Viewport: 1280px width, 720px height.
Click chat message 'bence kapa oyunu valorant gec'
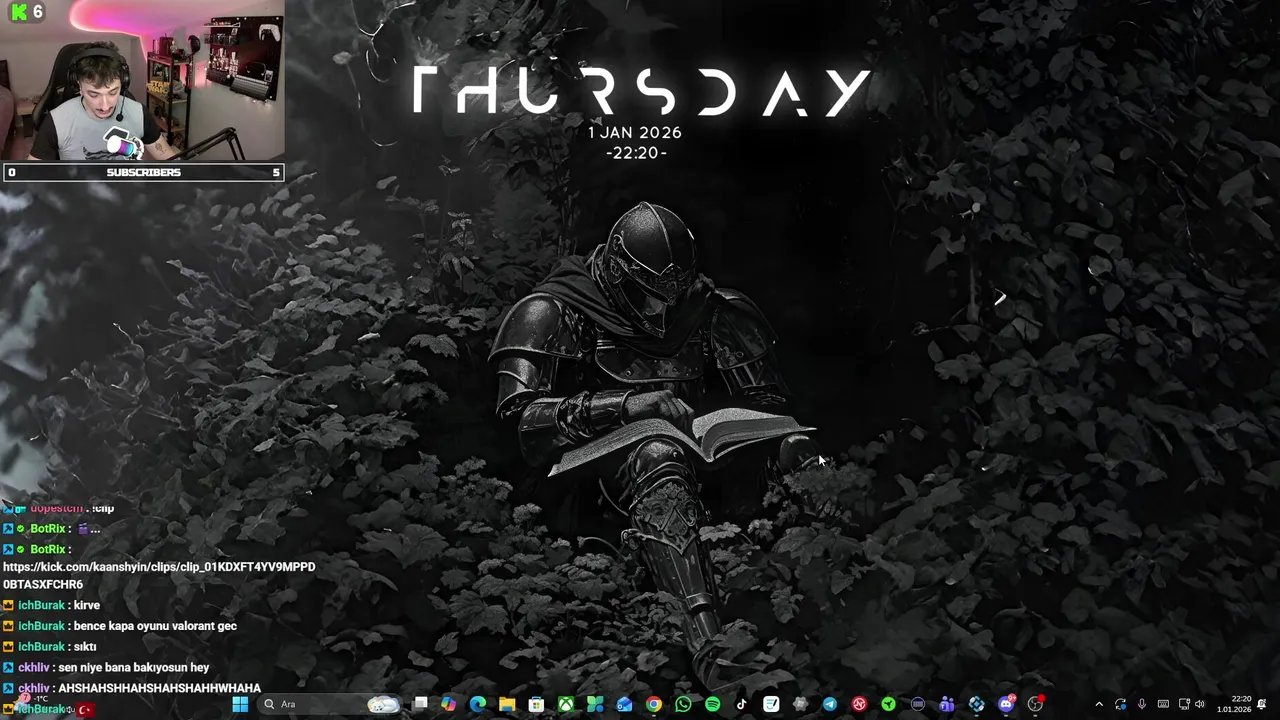pos(155,626)
